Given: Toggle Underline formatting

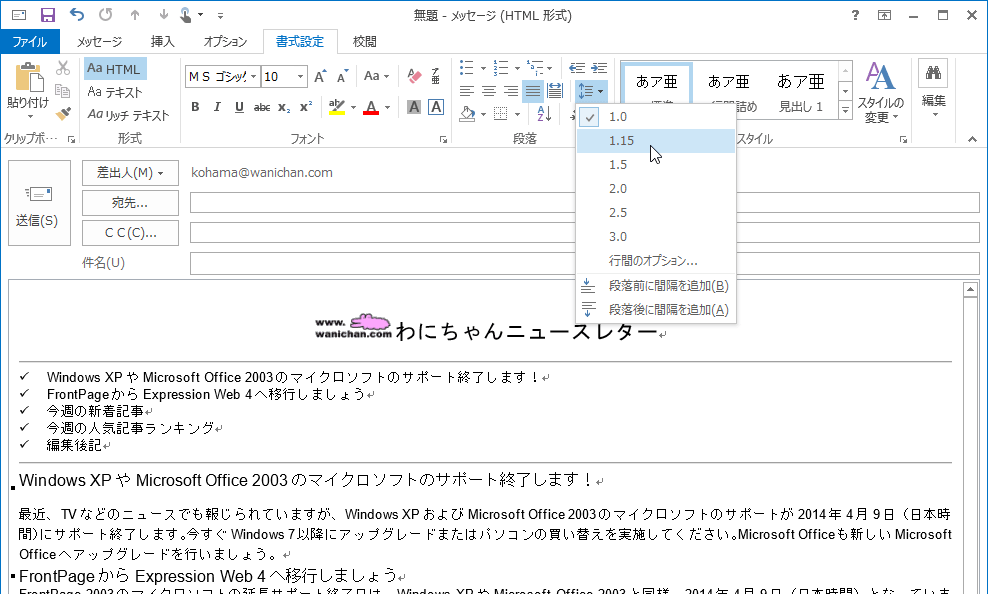Looking at the screenshot, I should coord(239,107).
